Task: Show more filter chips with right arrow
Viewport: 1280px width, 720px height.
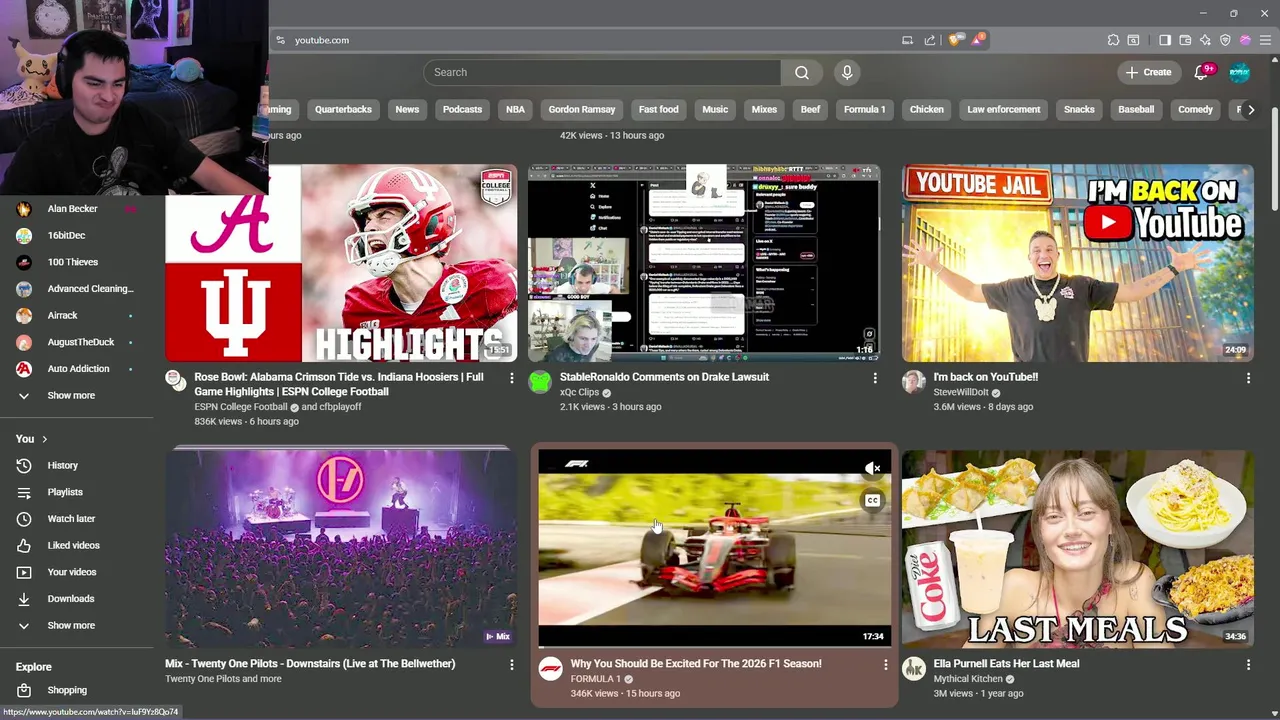Action: click(1251, 110)
